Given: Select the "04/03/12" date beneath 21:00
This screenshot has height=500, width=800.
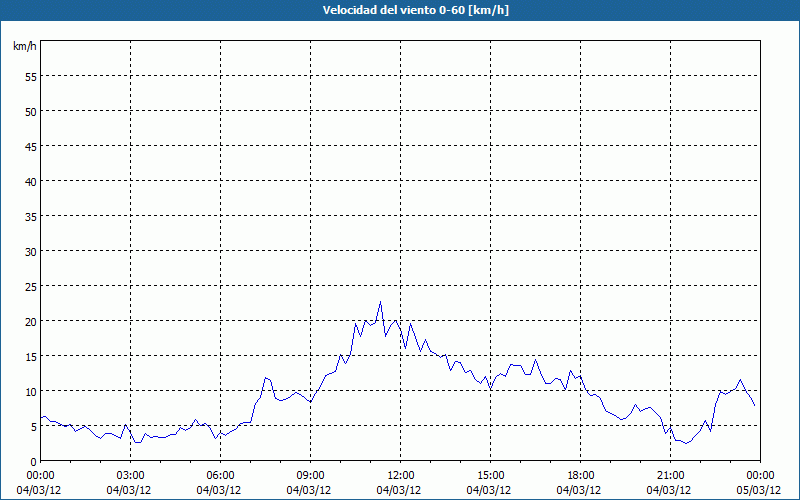Looking at the screenshot, I should point(669,490).
